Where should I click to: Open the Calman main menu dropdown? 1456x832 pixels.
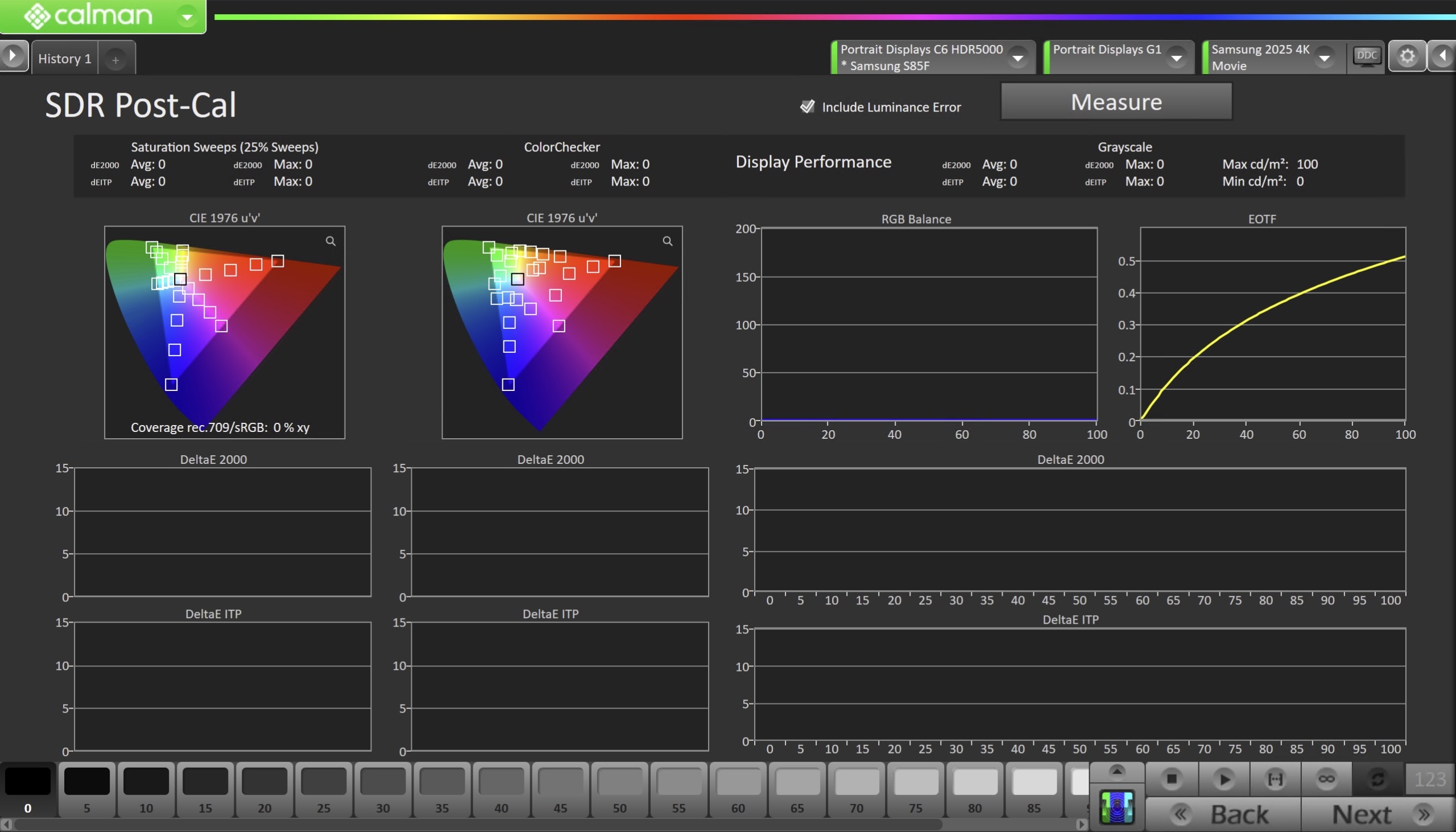click(x=187, y=17)
